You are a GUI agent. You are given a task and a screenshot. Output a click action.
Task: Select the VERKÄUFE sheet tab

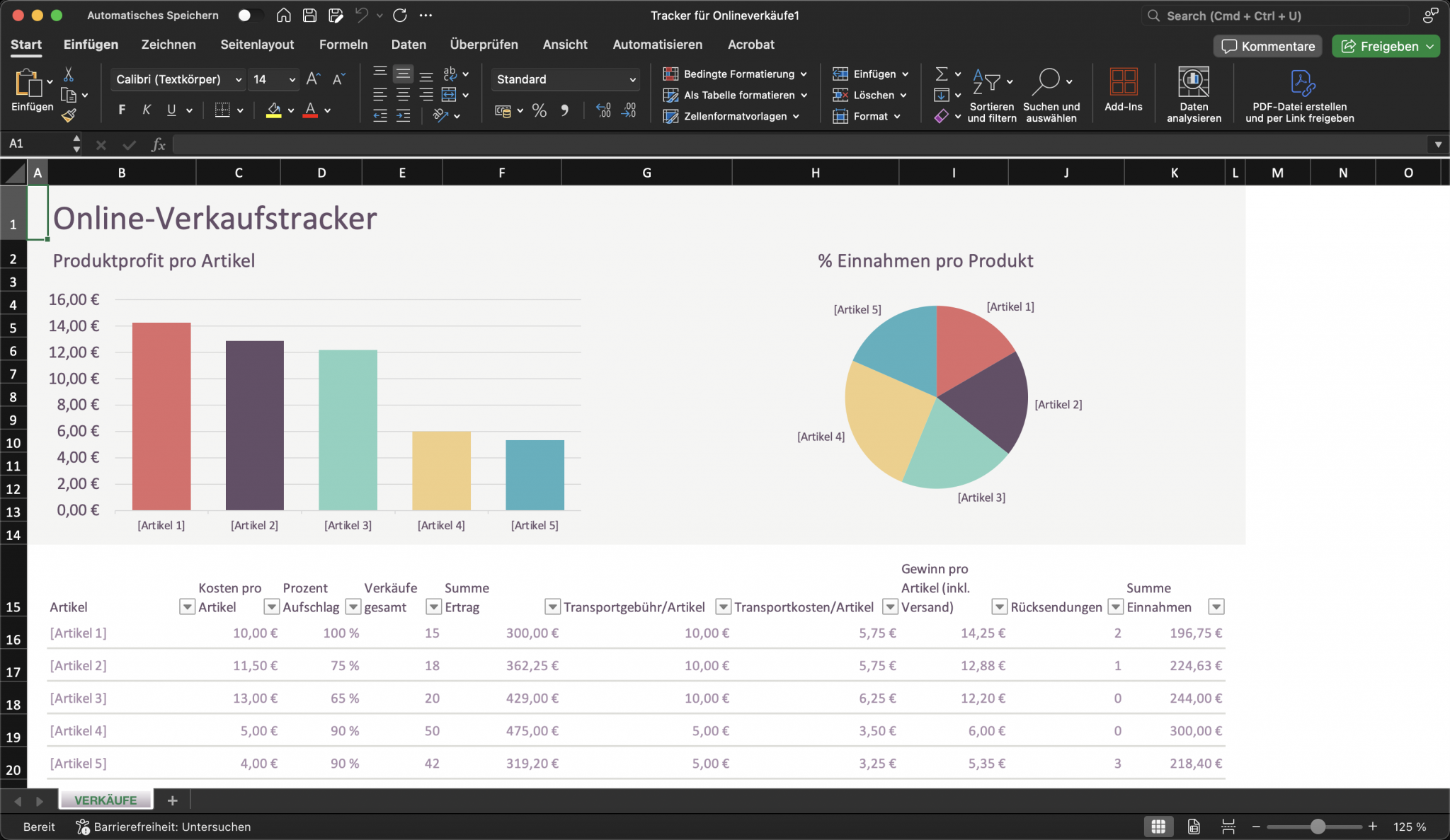tap(105, 800)
